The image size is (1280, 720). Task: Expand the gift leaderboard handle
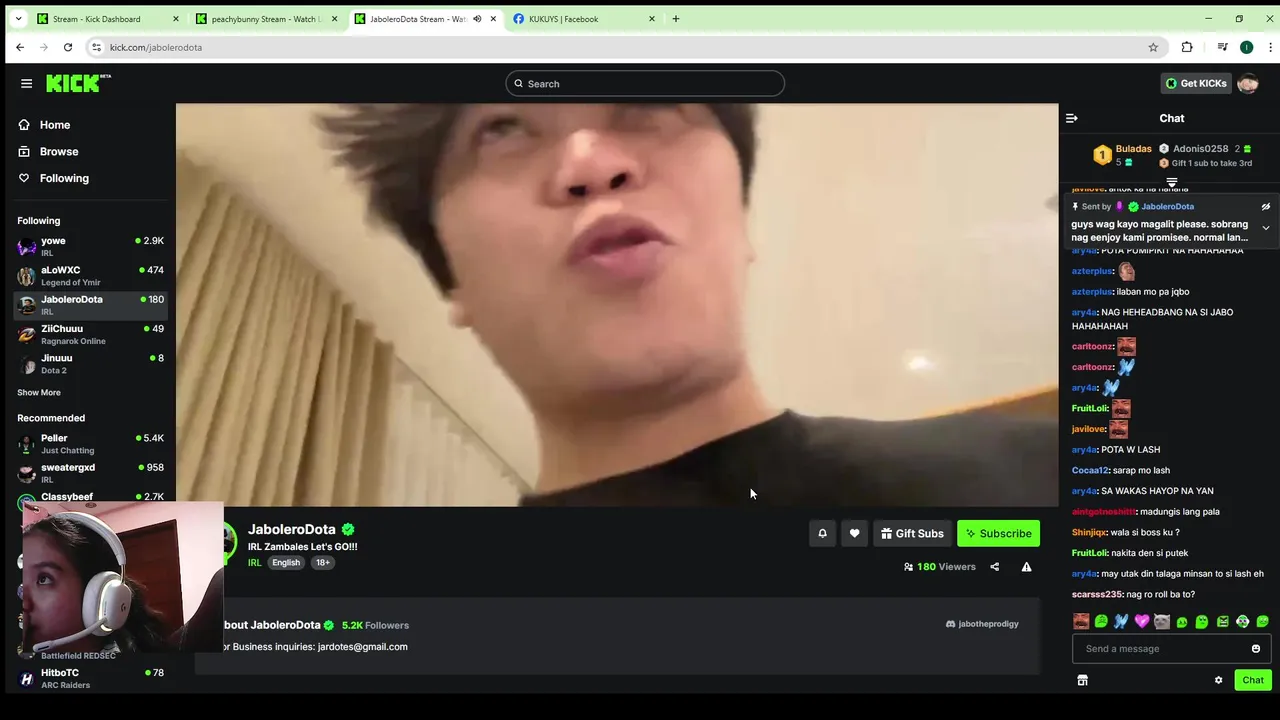(1172, 182)
